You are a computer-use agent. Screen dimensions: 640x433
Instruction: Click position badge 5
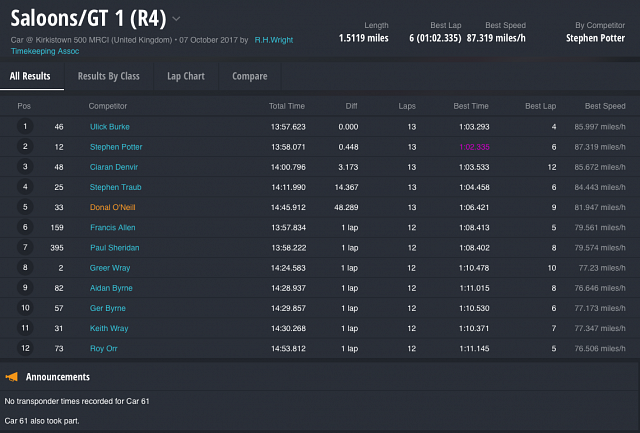click(x=25, y=207)
